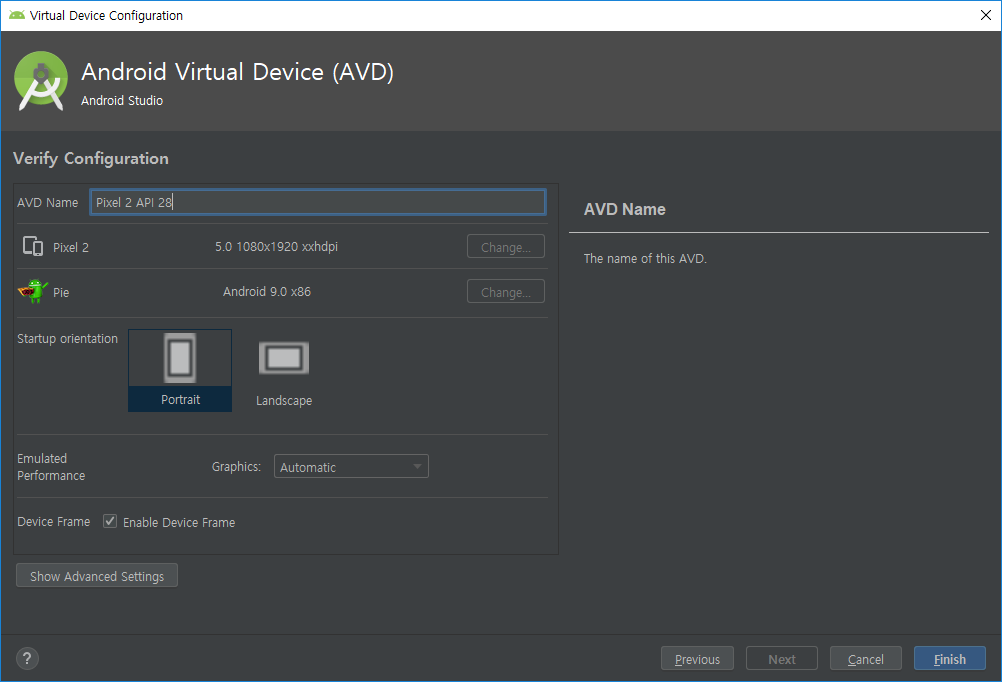Toggle the Enable Device Frame checkbox
The image size is (1002, 682).
(x=110, y=522)
